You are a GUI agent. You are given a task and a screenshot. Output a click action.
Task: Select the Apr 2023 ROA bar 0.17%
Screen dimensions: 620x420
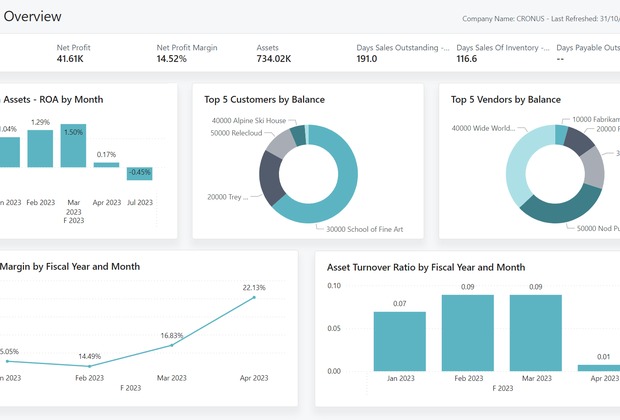tap(106, 165)
